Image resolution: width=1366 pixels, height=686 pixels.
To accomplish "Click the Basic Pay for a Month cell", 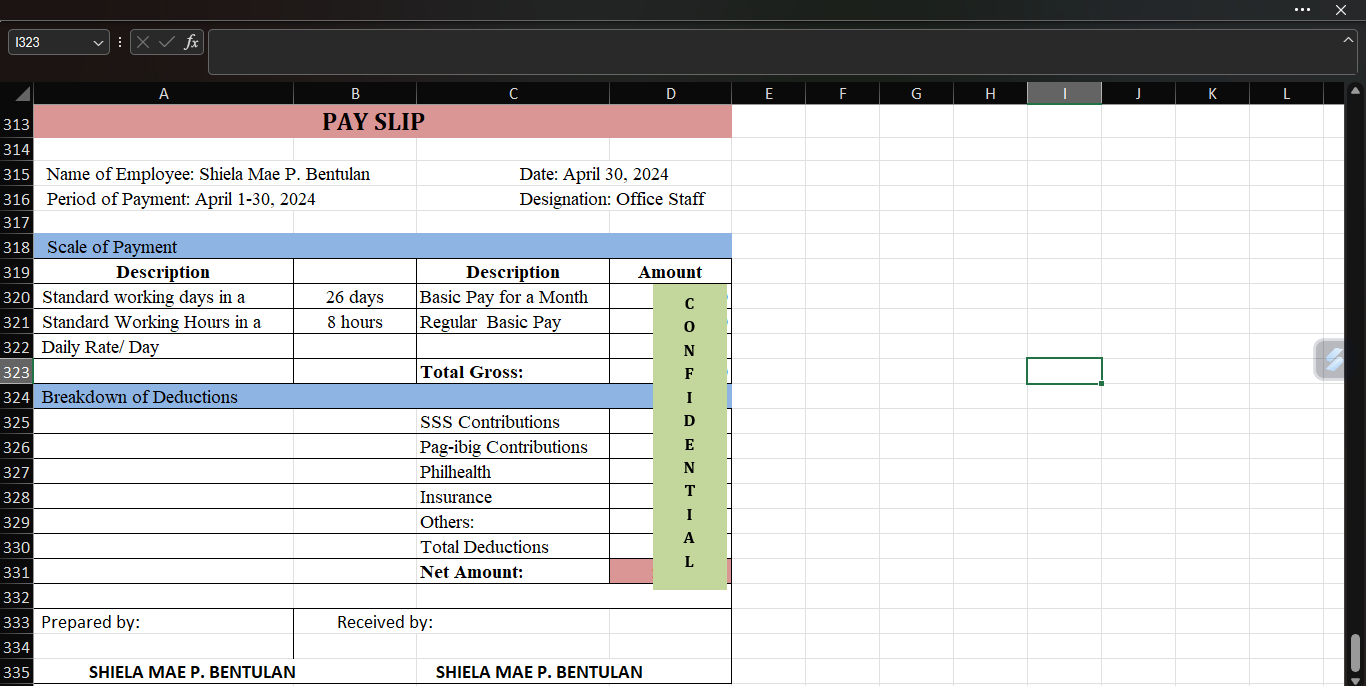I will tap(513, 297).
